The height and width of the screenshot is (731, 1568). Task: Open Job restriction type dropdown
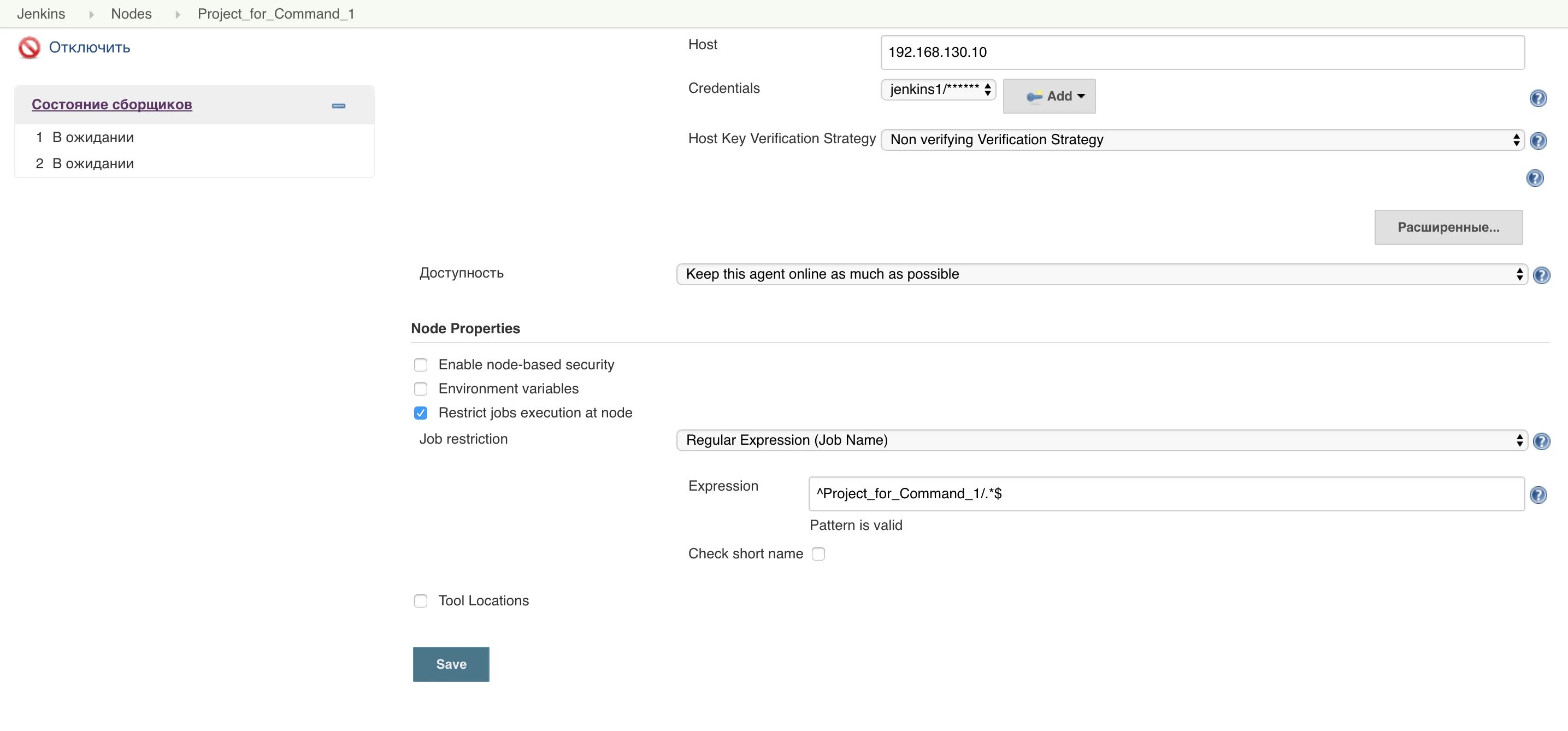(1102, 440)
